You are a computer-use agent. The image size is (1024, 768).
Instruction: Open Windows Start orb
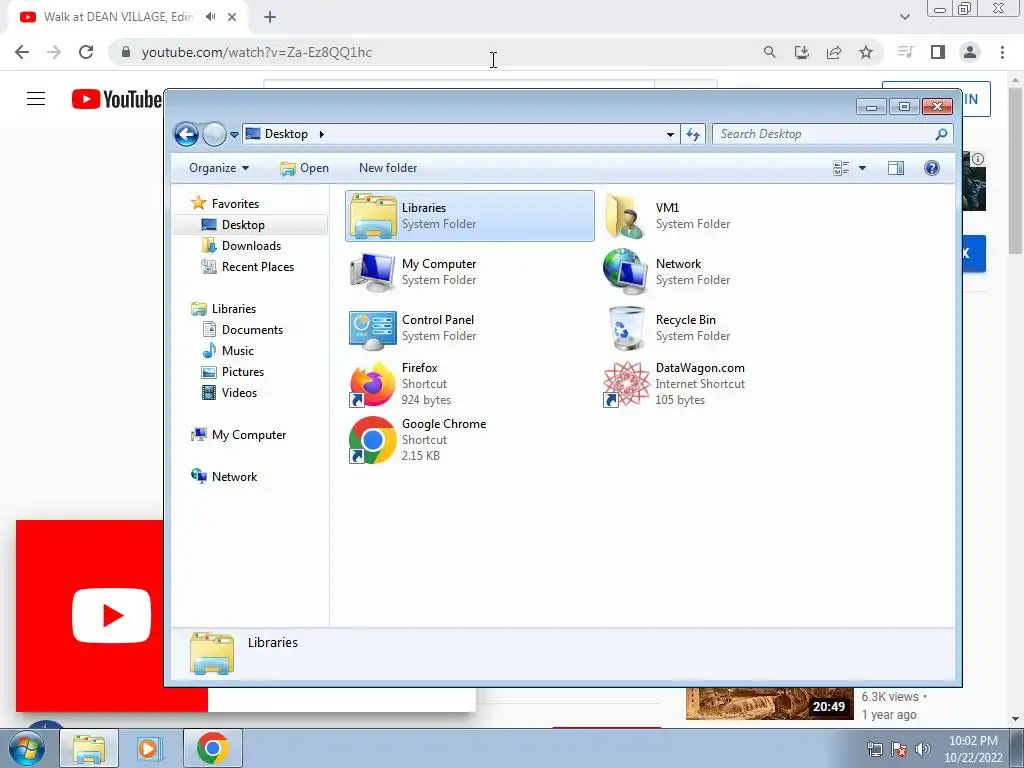tap(26, 748)
